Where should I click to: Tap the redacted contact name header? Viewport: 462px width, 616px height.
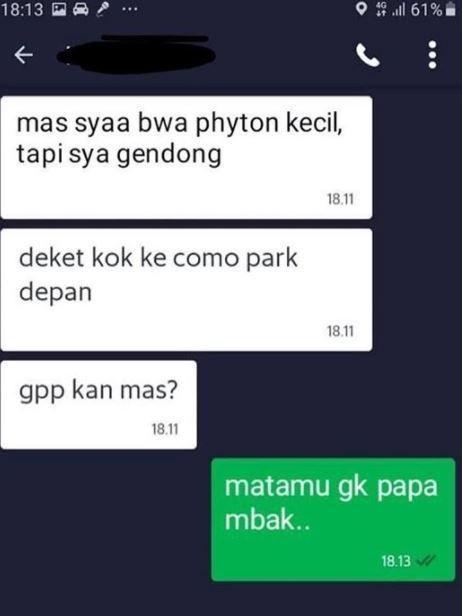pyautogui.click(x=136, y=55)
